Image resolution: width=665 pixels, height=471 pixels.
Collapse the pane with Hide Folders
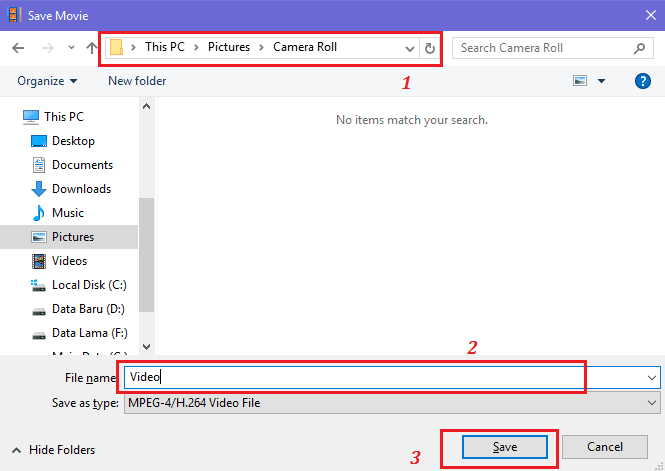point(53,449)
